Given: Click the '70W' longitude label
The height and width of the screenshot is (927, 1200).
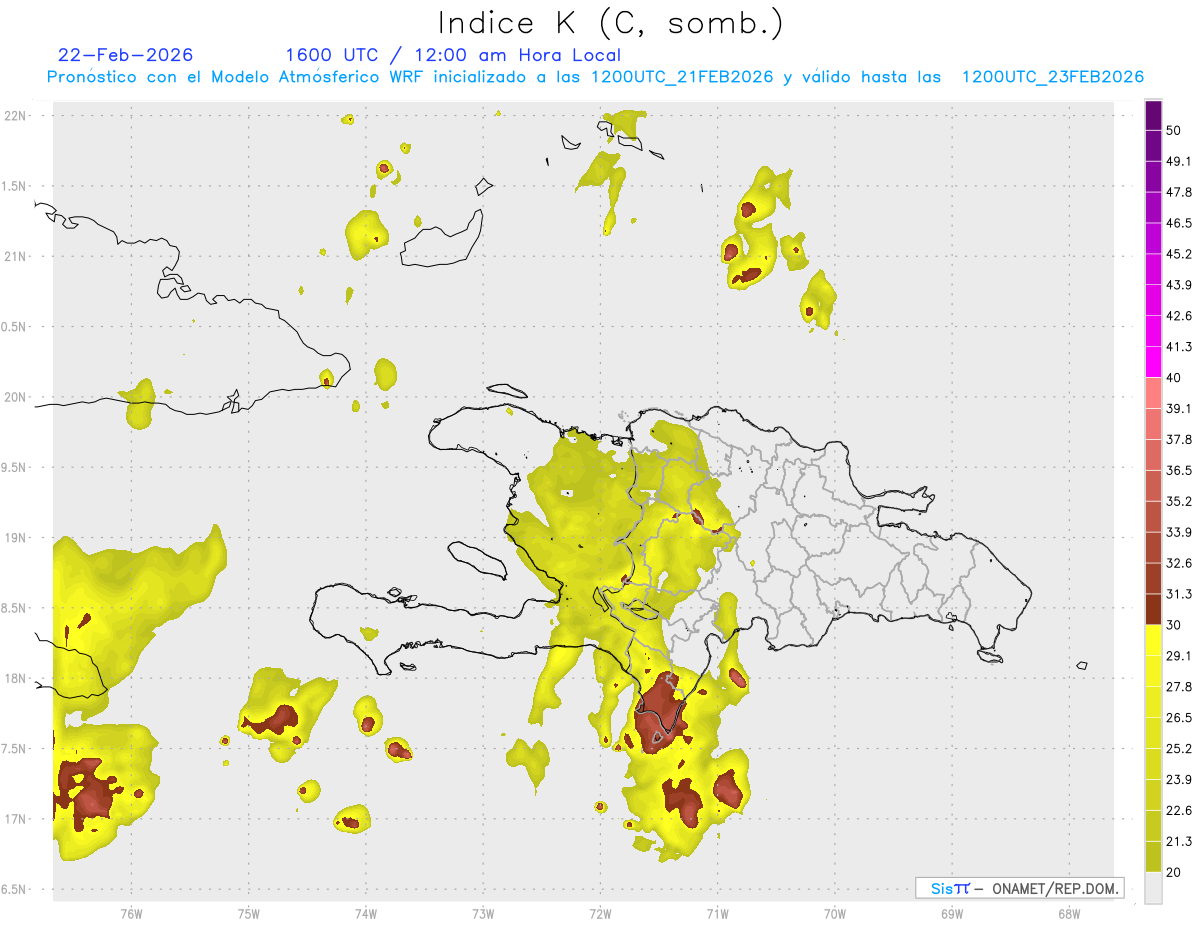Looking at the screenshot, I should pos(834,913).
